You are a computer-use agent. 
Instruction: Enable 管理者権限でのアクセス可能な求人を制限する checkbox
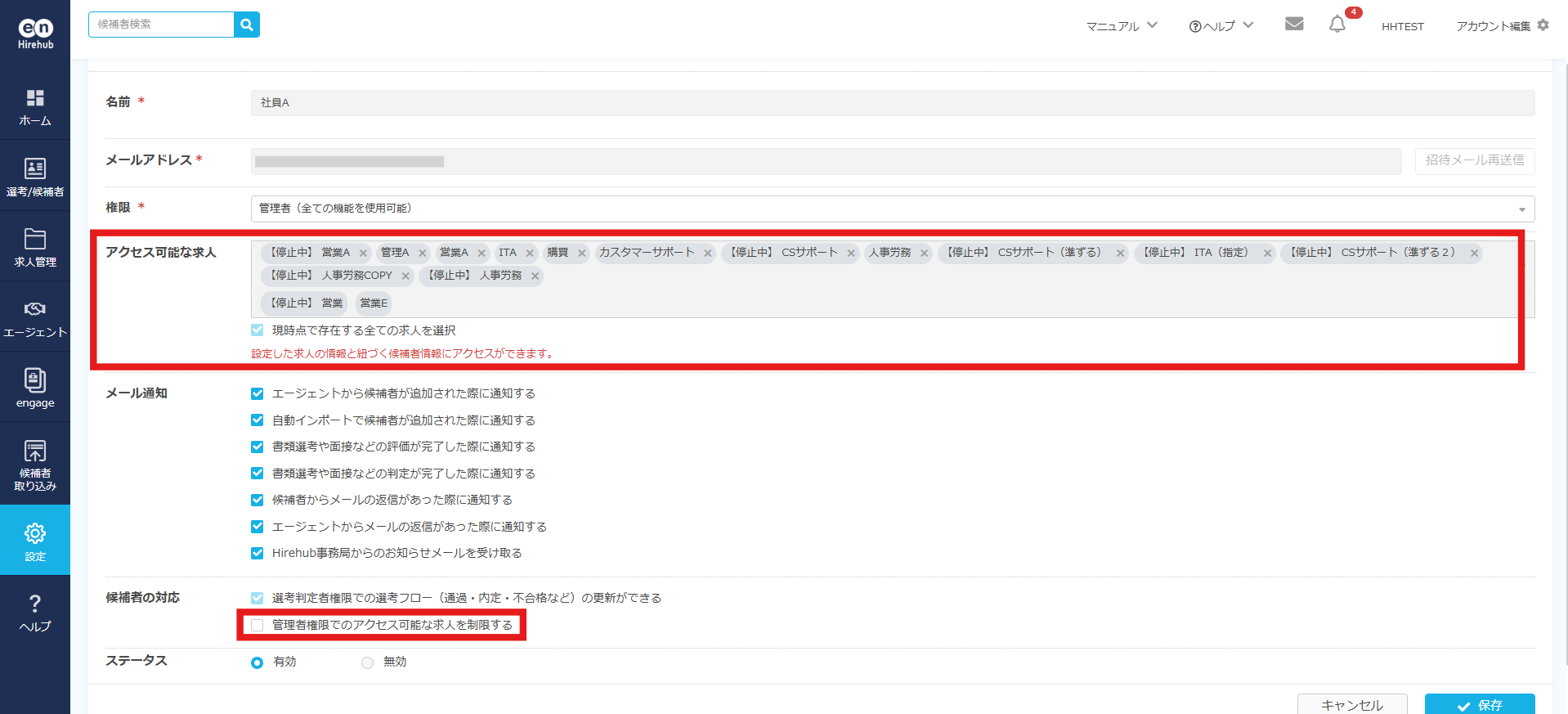[258, 626]
